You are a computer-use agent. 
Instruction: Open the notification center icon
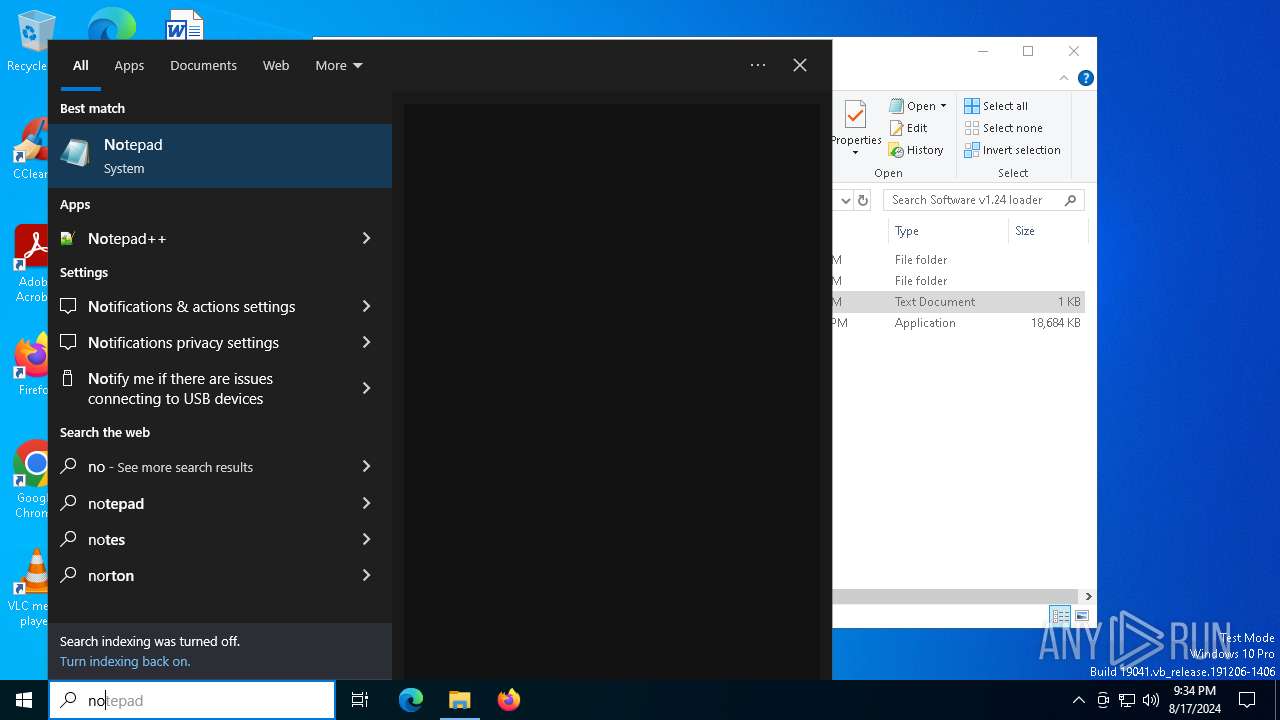(1247, 700)
